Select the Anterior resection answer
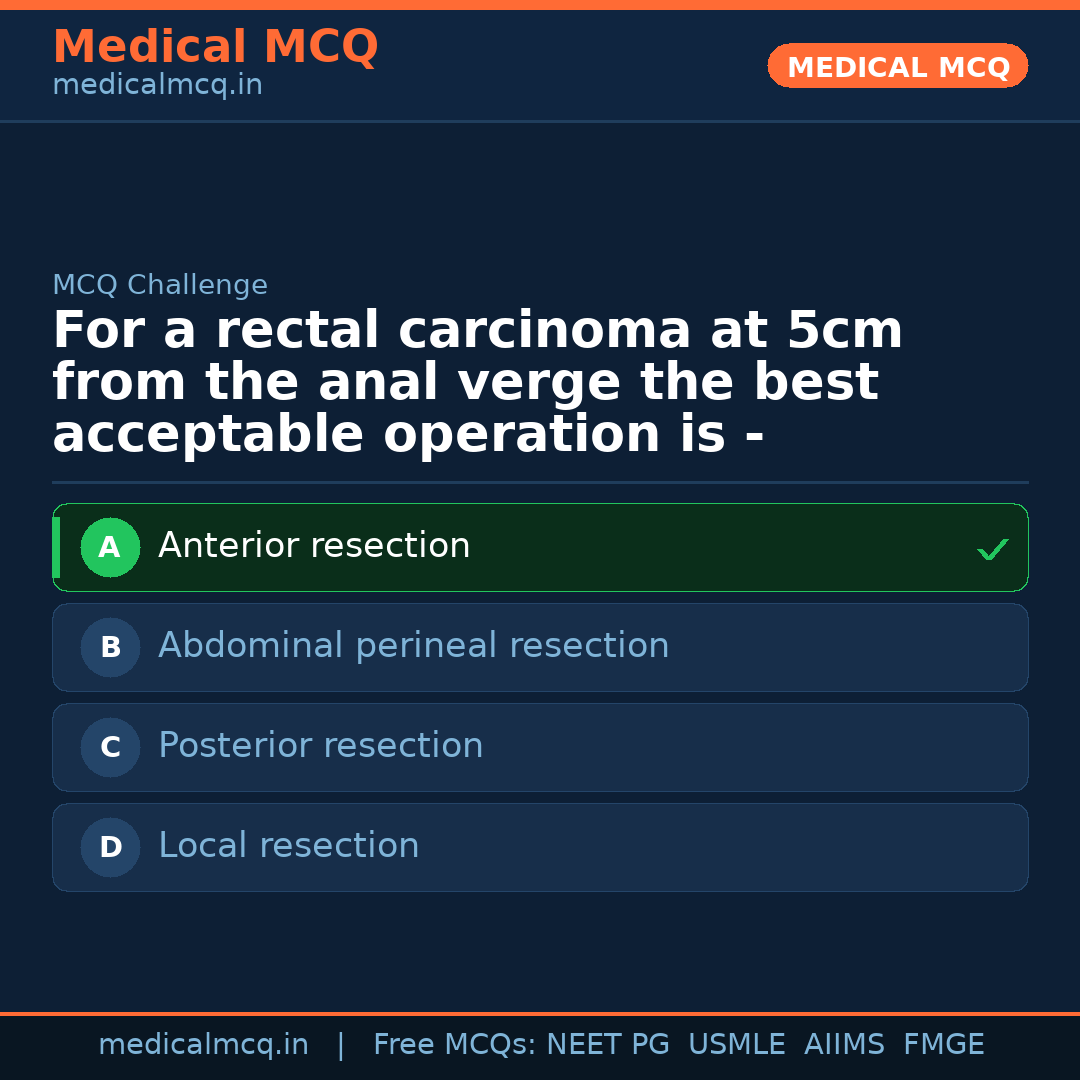 pos(540,547)
